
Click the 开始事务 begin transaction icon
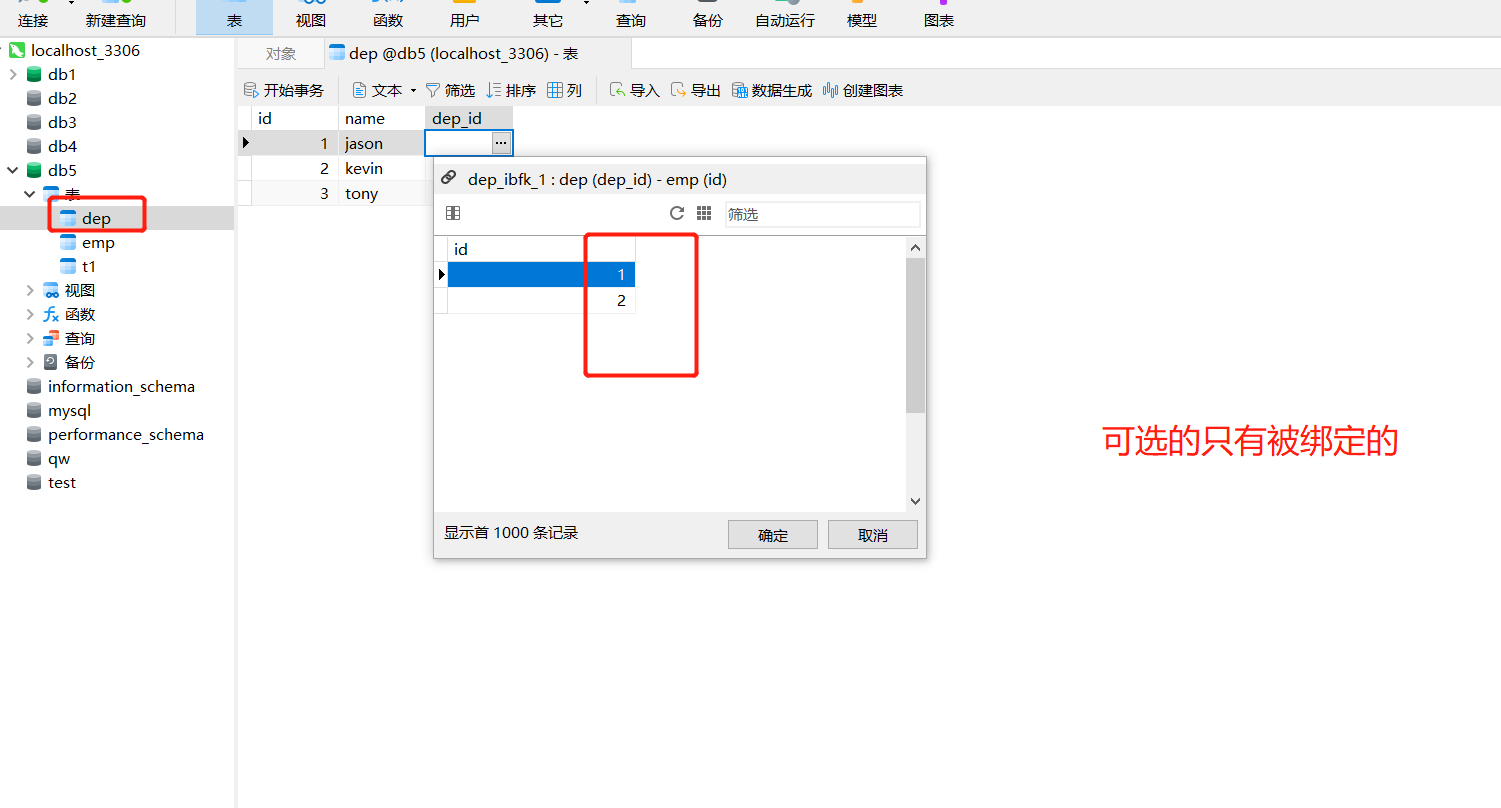pos(251,90)
